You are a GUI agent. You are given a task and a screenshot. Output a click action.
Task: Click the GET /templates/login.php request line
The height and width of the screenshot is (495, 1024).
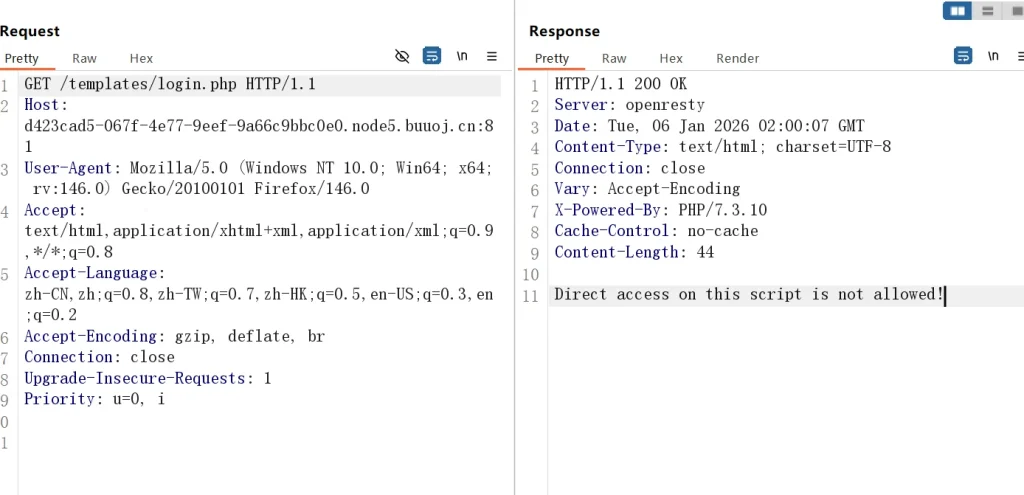point(170,84)
